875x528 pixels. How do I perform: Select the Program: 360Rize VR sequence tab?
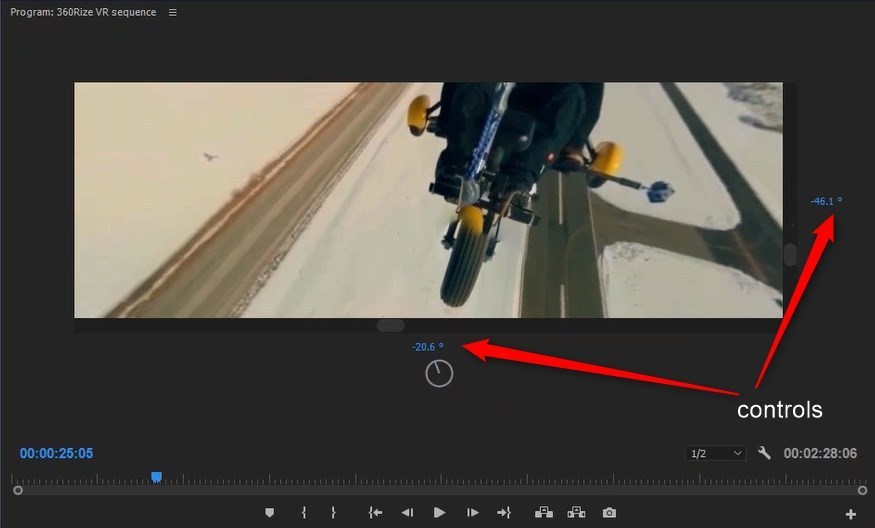83,12
